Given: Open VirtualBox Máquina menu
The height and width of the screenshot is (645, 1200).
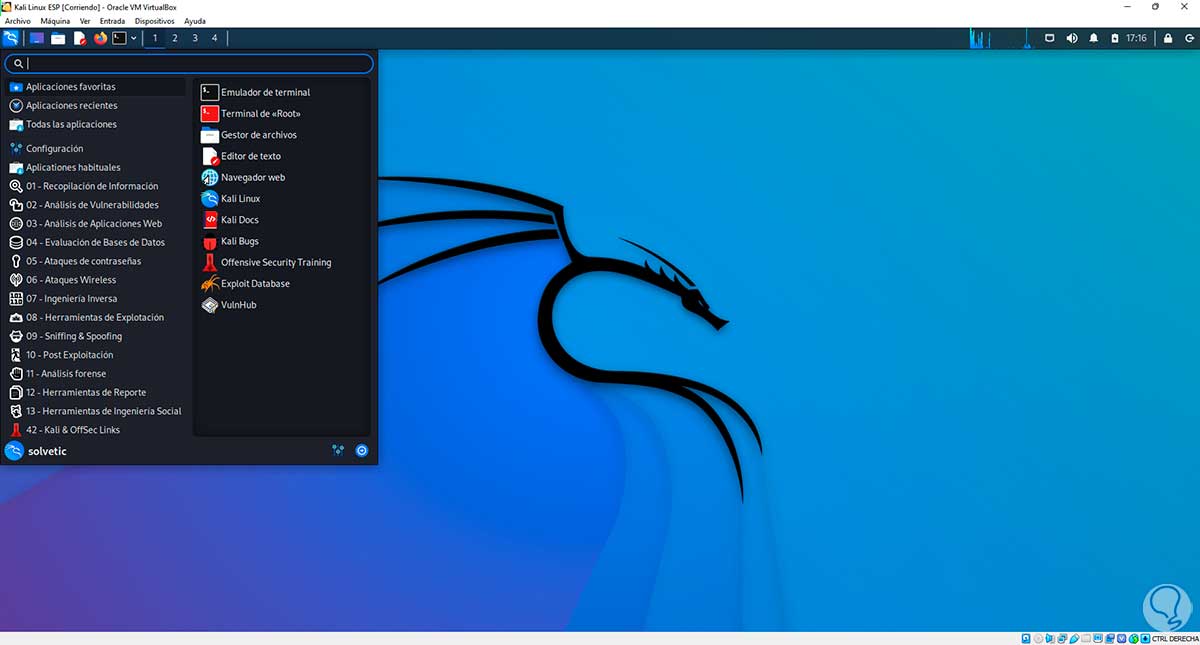Looking at the screenshot, I should click(x=55, y=21).
